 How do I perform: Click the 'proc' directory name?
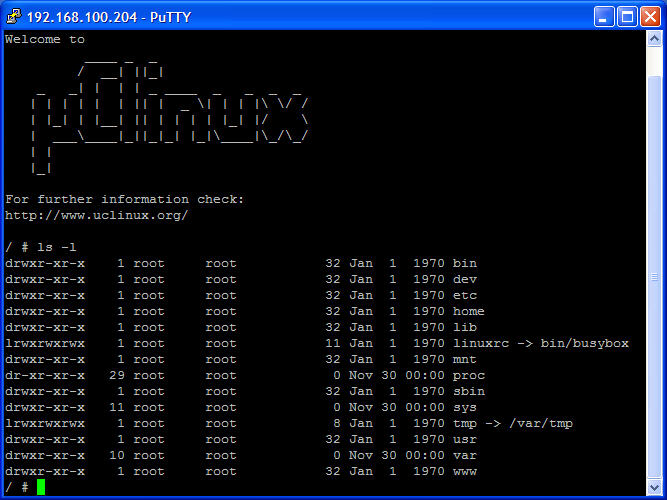469,376
